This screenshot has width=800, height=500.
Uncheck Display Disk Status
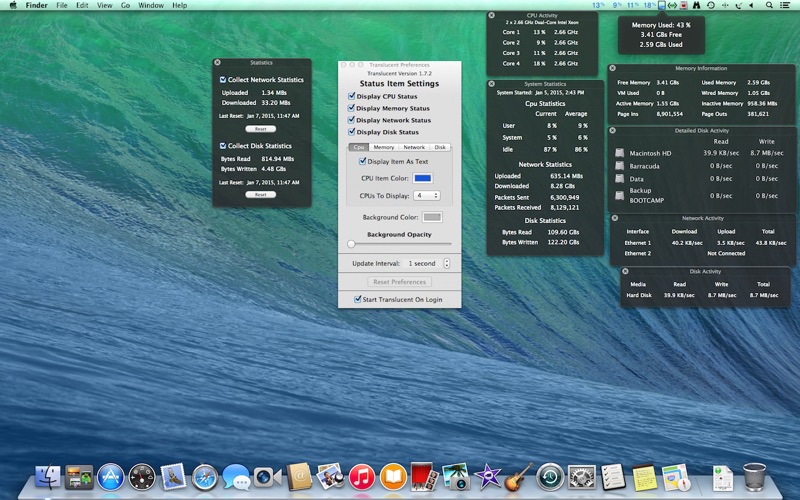pyautogui.click(x=352, y=132)
